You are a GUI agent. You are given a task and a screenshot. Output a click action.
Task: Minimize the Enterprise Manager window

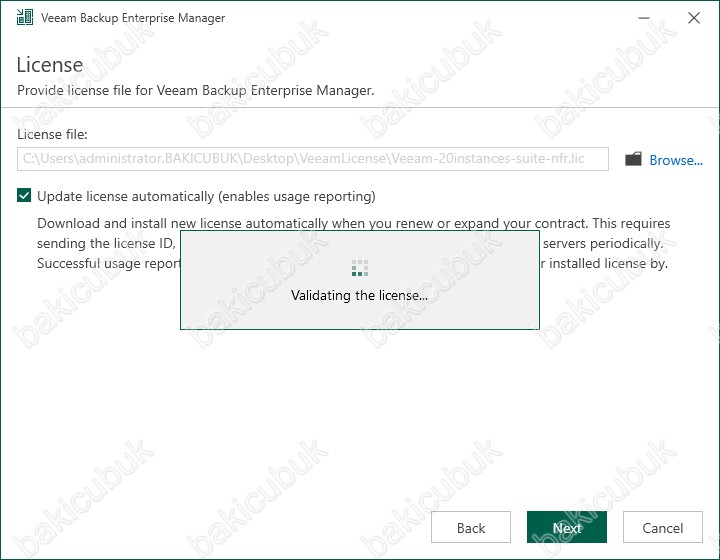coord(644,18)
